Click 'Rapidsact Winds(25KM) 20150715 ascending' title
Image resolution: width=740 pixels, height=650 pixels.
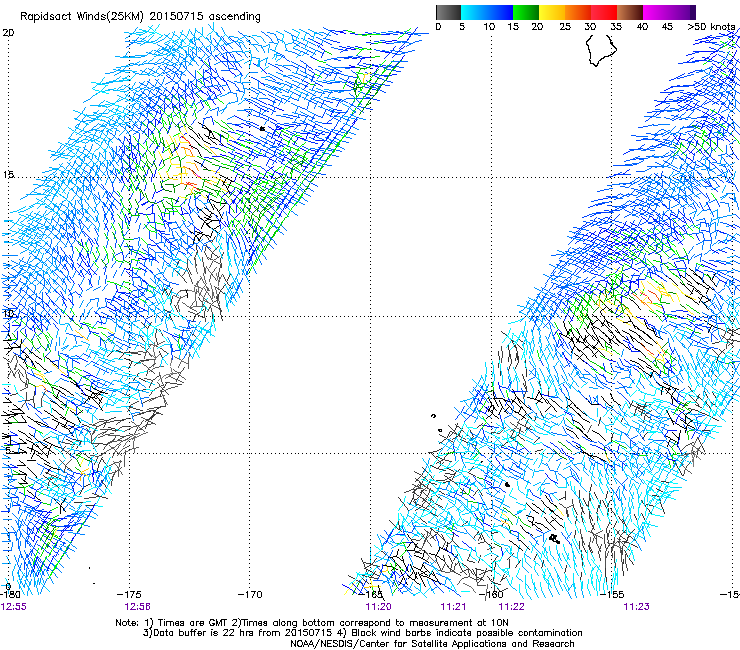tap(140, 17)
